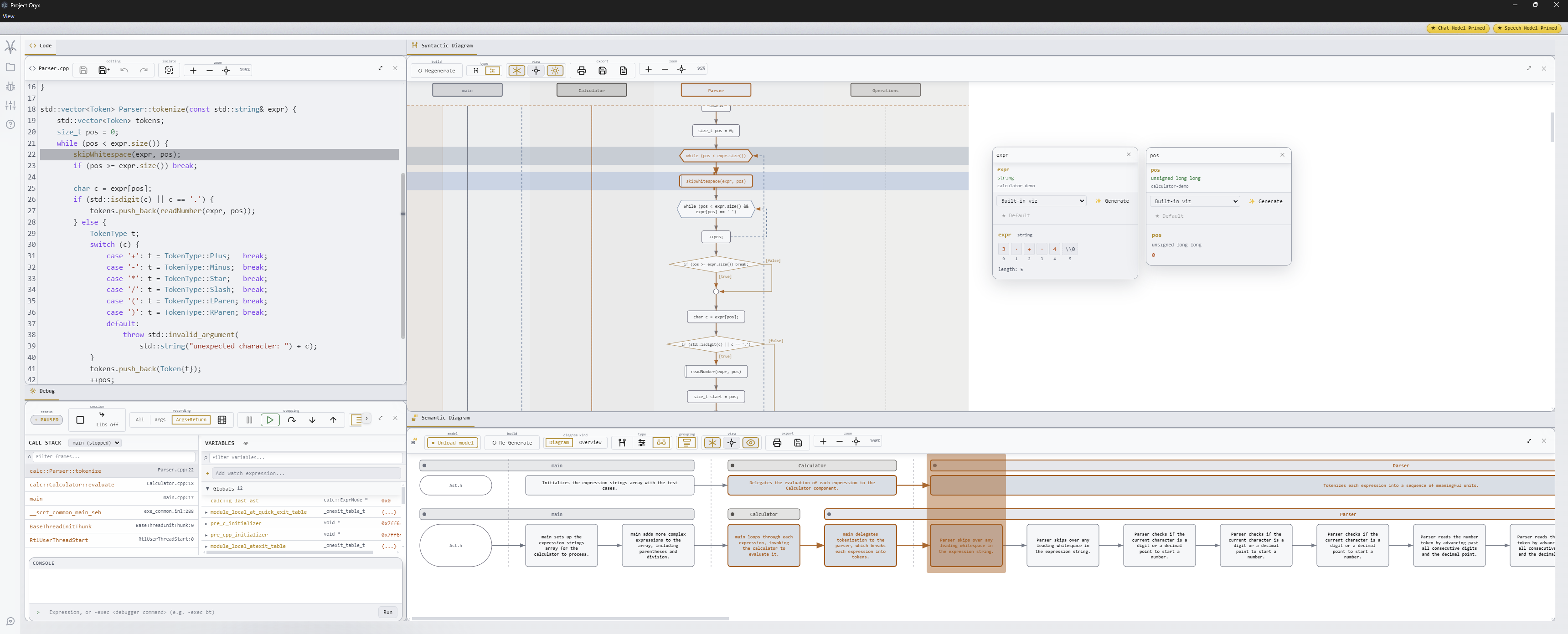
Task: Open the View menu
Action: pyautogui.click(x=9, y=16)
